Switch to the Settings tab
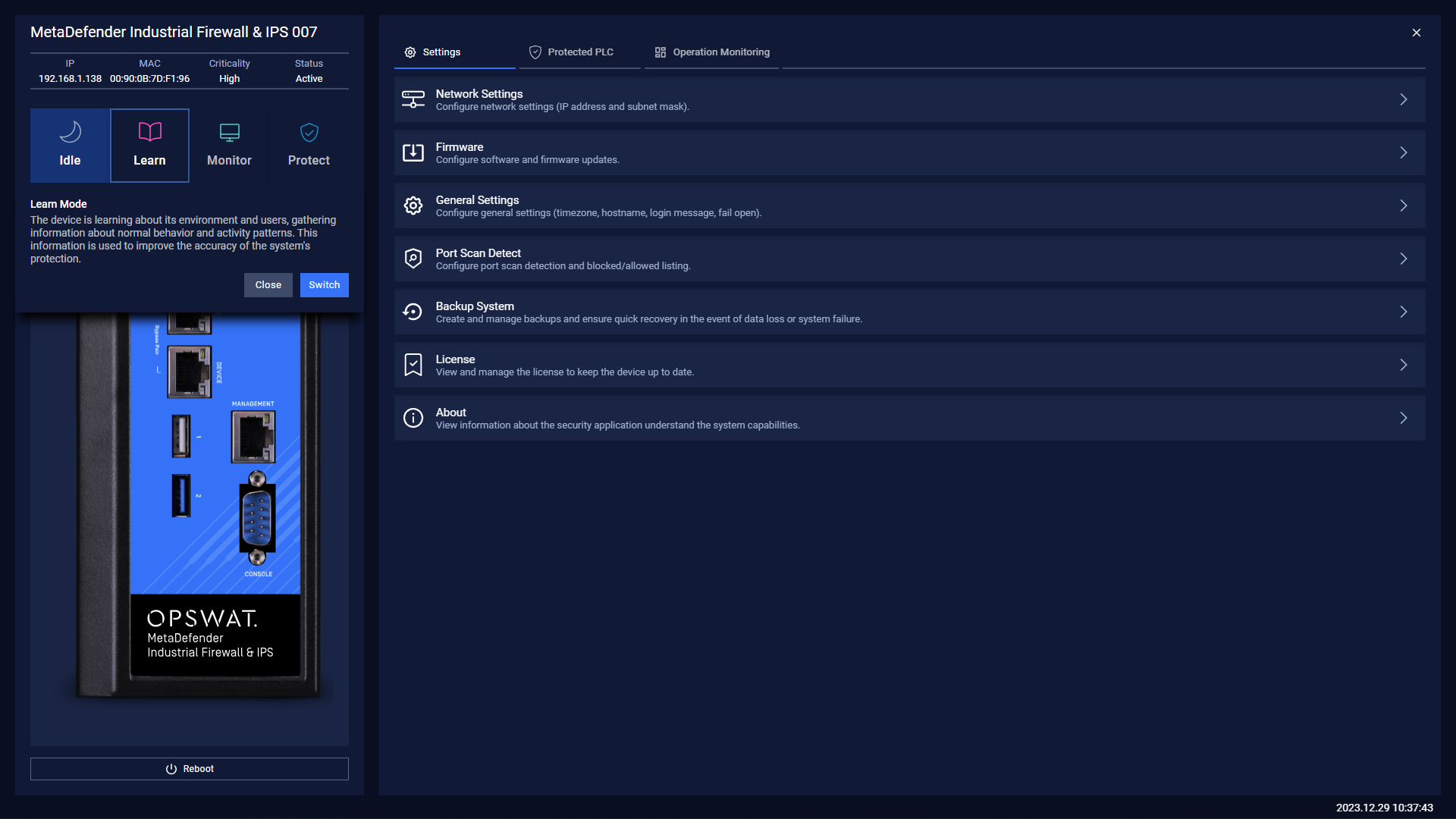 coord(455,52)
